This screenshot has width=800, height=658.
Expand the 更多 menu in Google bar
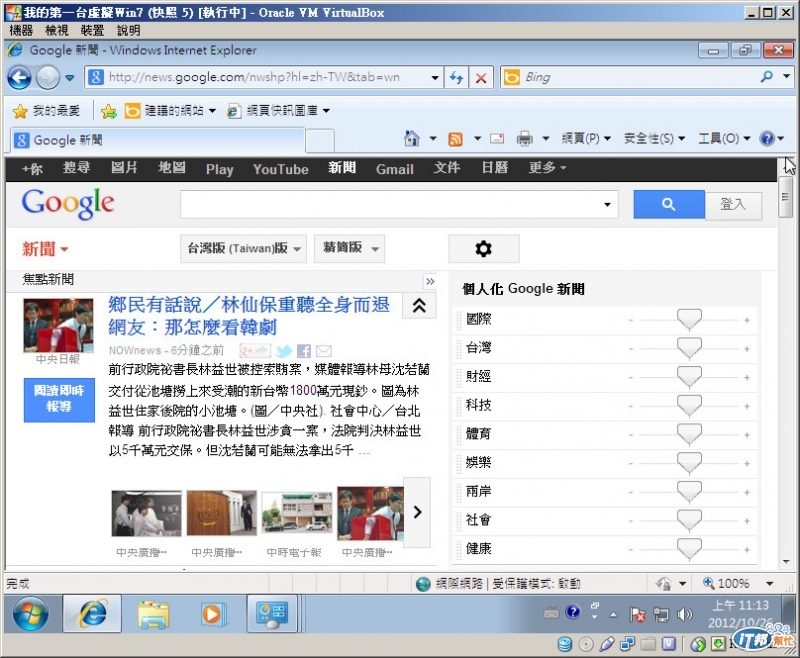[547, 168]
